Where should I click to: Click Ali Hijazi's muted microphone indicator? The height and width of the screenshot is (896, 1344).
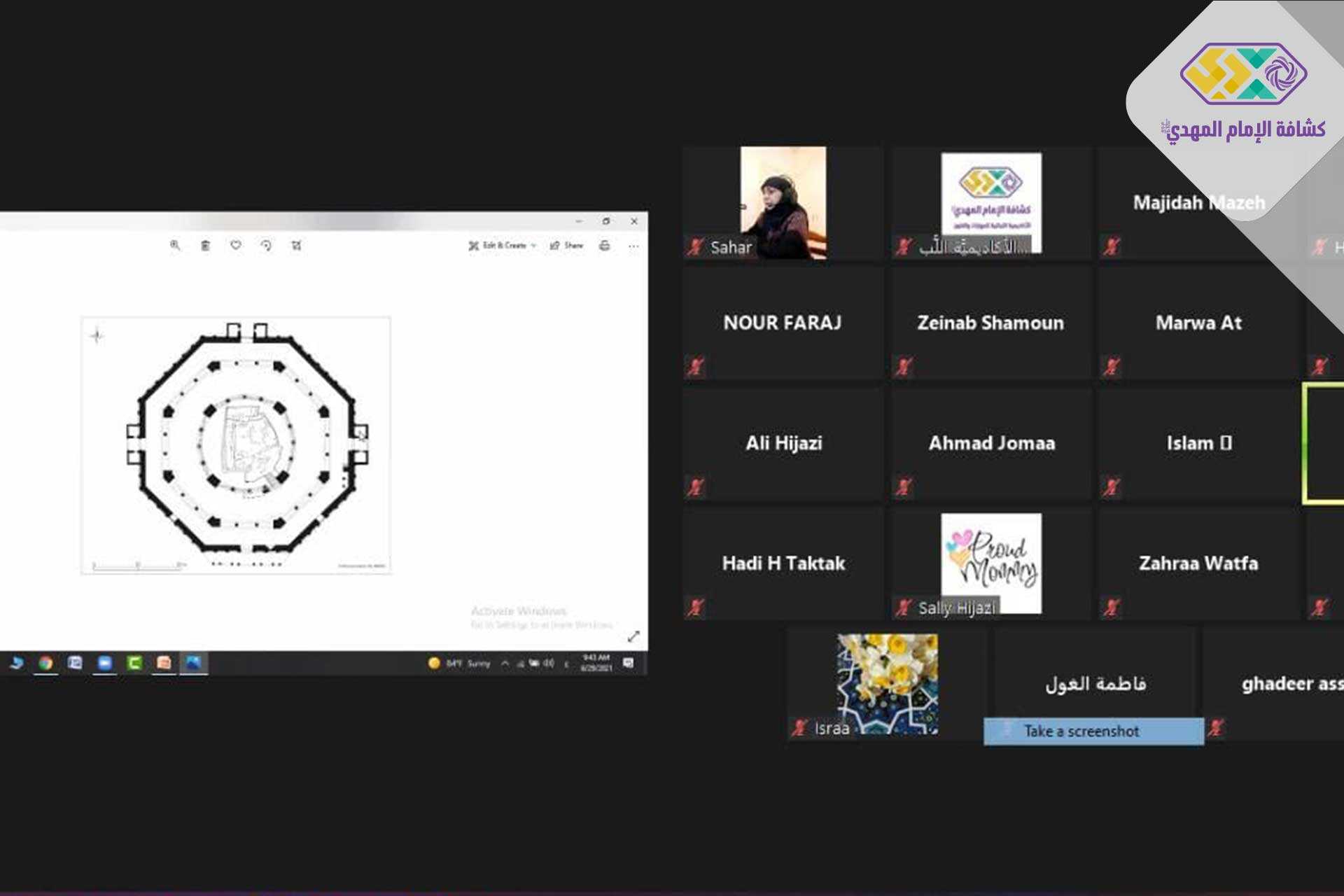696,486
